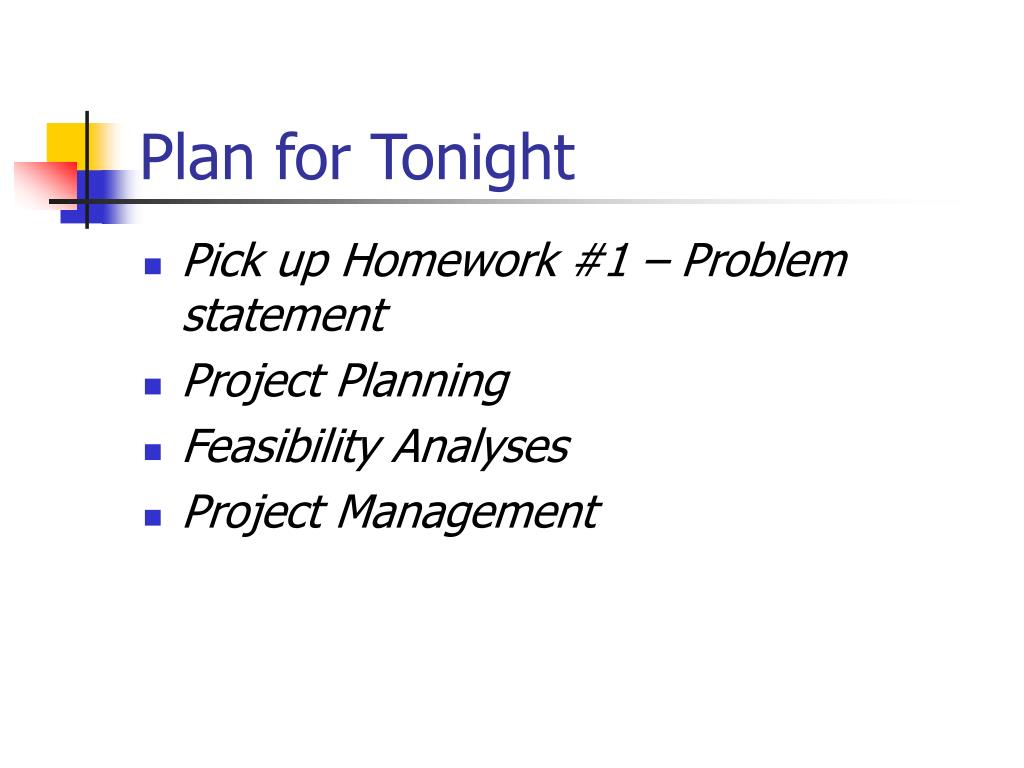Click the red gradient square graphic
The height and width of the screenshot is (768, 1024).
46,184
